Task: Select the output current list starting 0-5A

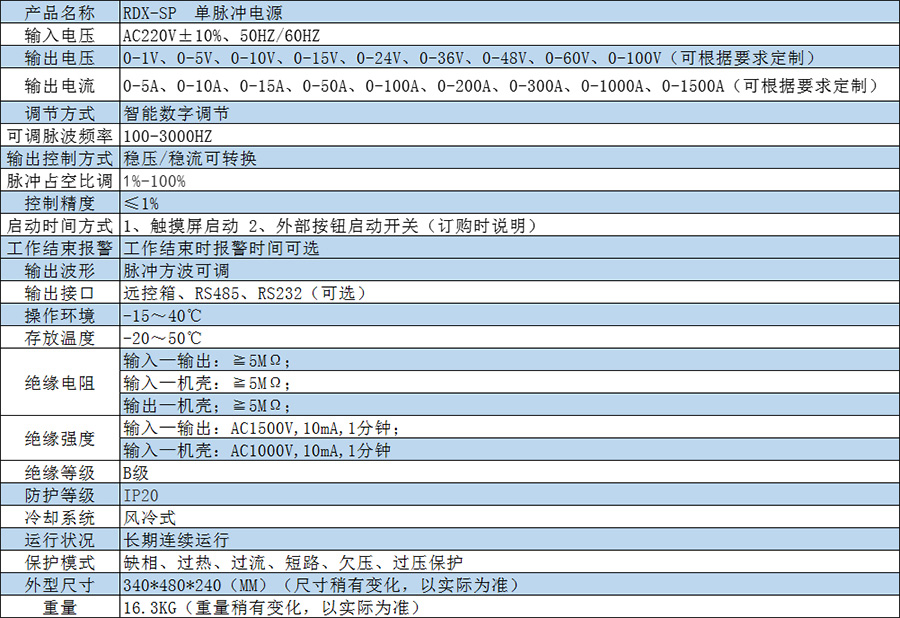Action: pos(501,85)
